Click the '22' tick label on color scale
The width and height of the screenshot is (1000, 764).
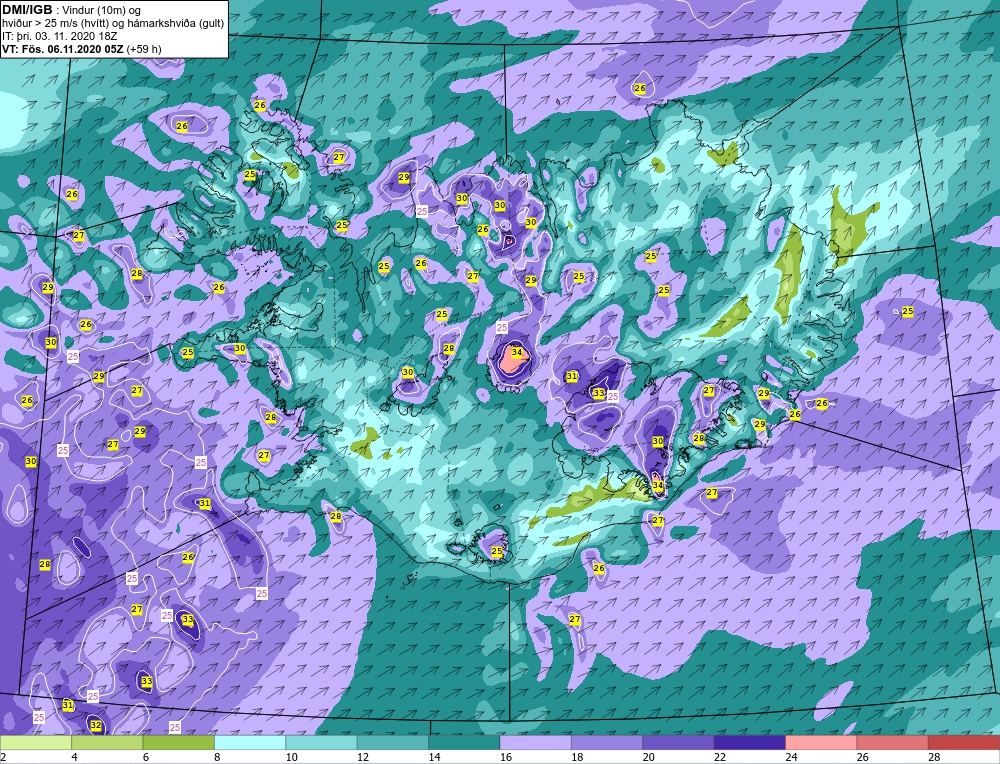click(x=720, y=757)
